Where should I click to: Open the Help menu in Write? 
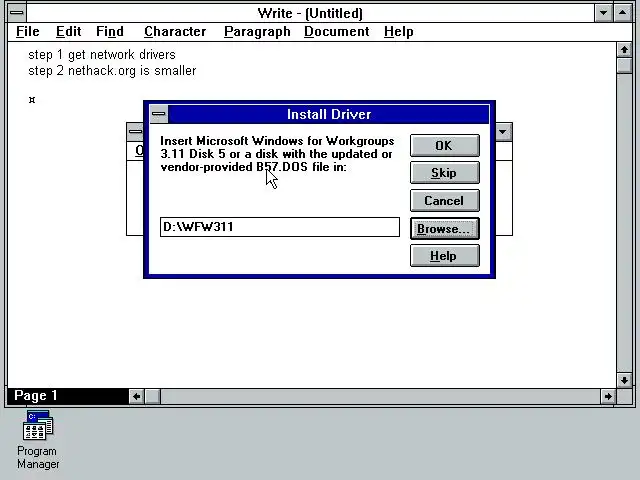tap(398, 31)
